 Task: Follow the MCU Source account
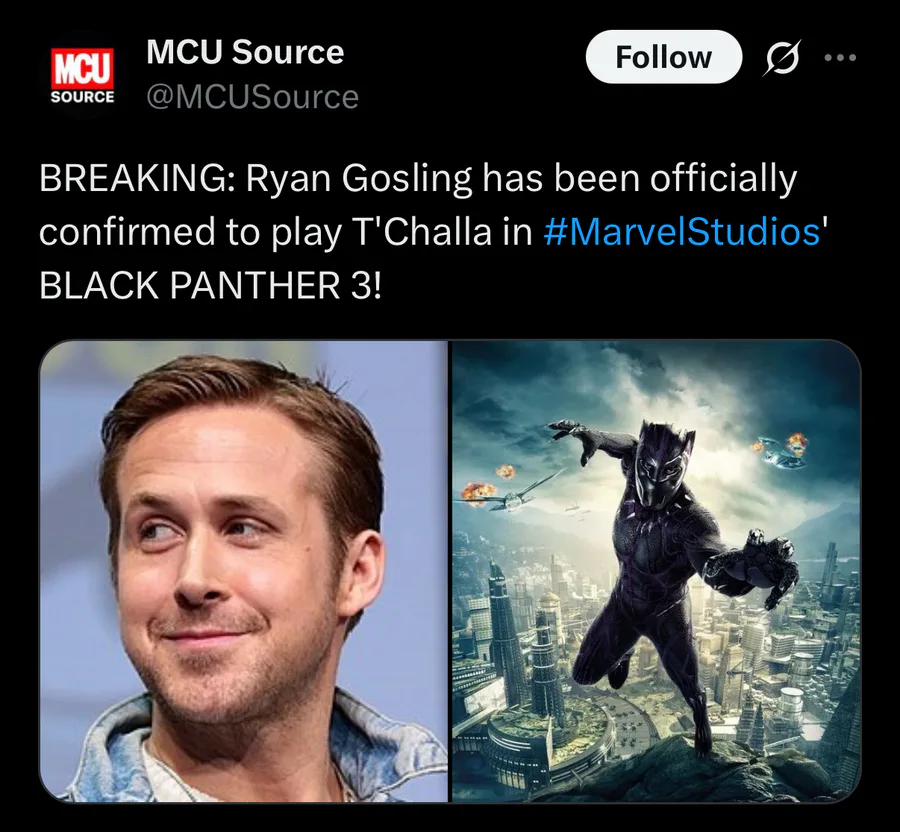[664, 57]
